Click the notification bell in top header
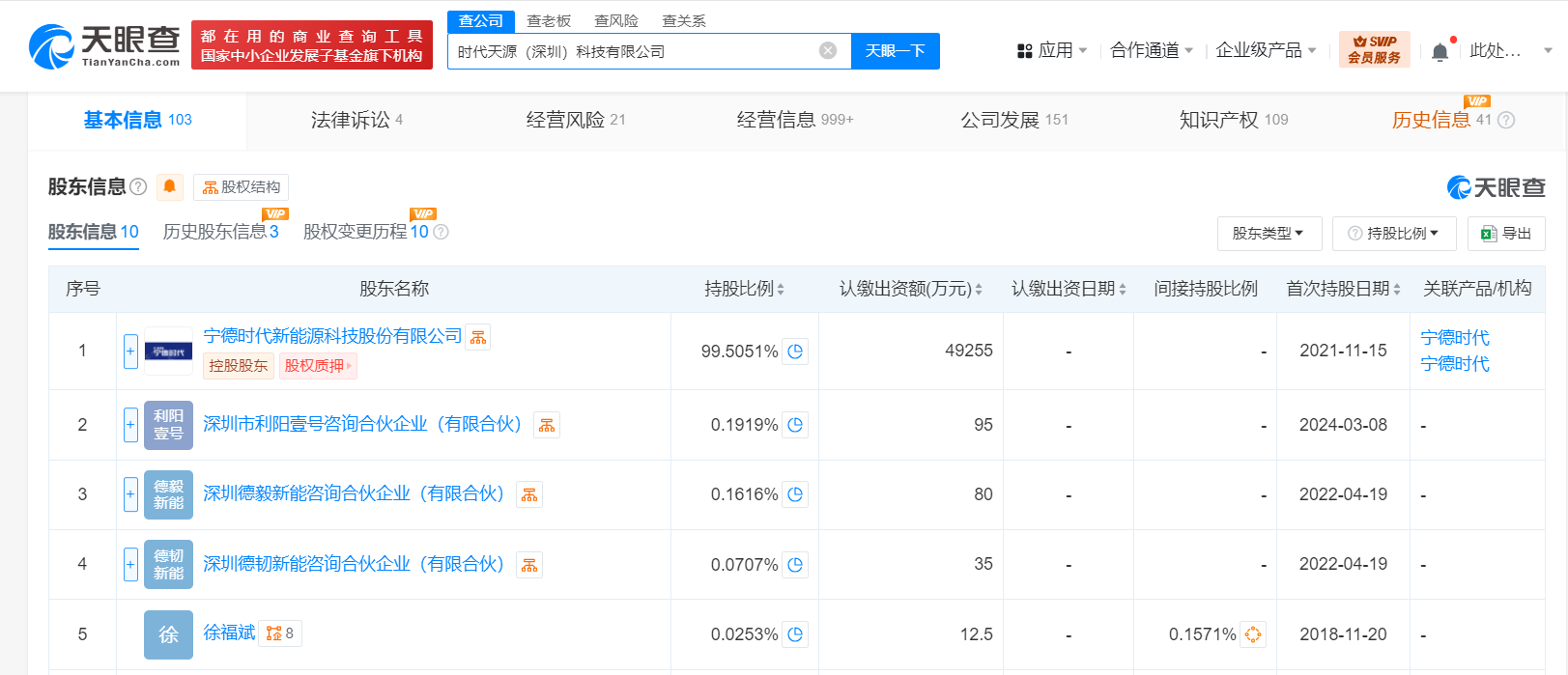 pos(1440,51)
